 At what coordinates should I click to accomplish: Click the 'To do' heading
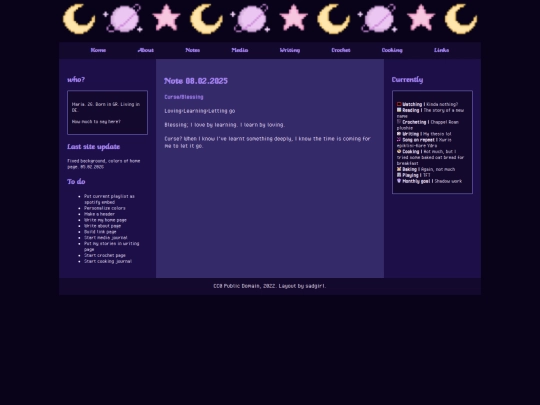(76, 181)
